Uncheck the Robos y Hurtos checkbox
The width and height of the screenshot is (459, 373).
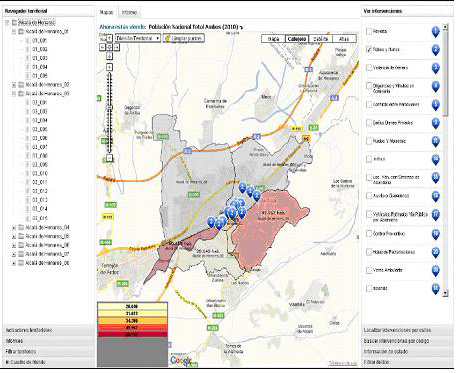coord(369,49)
